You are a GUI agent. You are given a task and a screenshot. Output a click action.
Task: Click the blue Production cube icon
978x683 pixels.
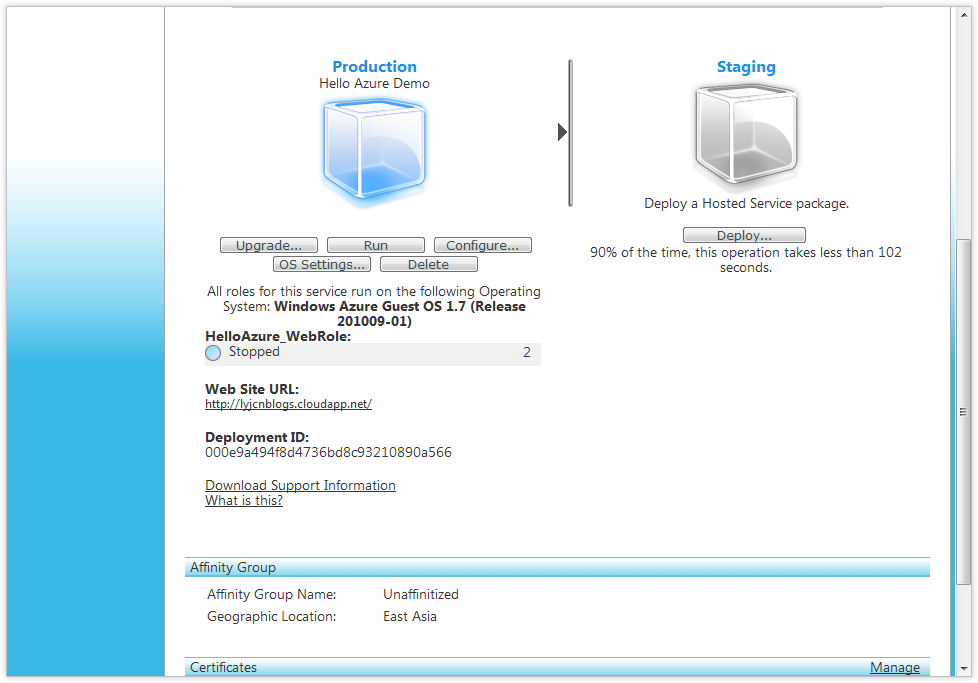pos(374,152)
